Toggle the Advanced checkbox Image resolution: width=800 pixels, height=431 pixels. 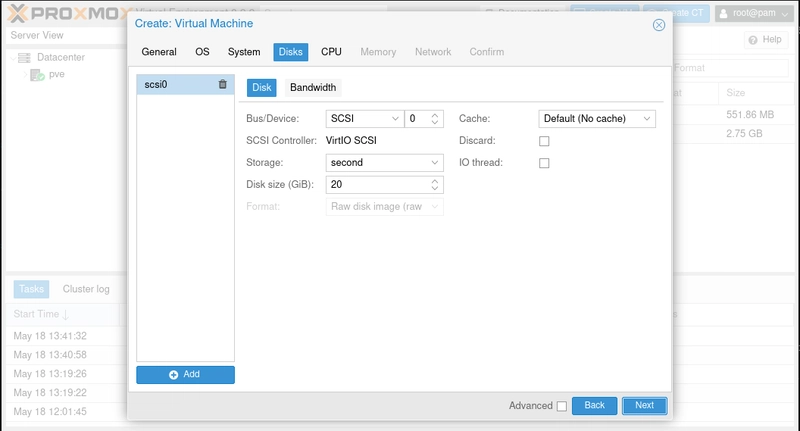pyautogui.click(x=561, y=406)
